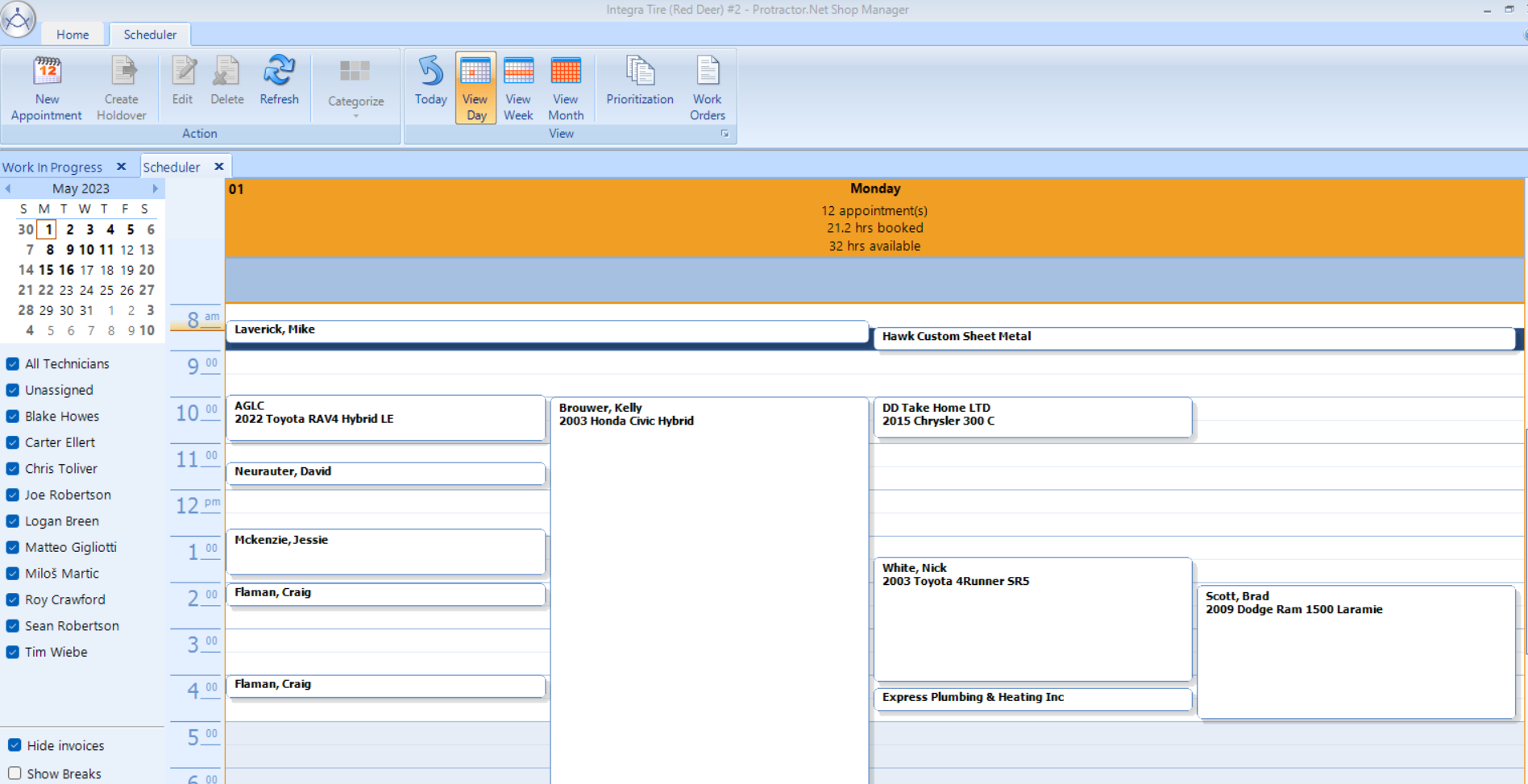The width and height of the screenshot is (1528, 784).
Task: Go to previous month in mini calendar
Action: click(8, 189)
